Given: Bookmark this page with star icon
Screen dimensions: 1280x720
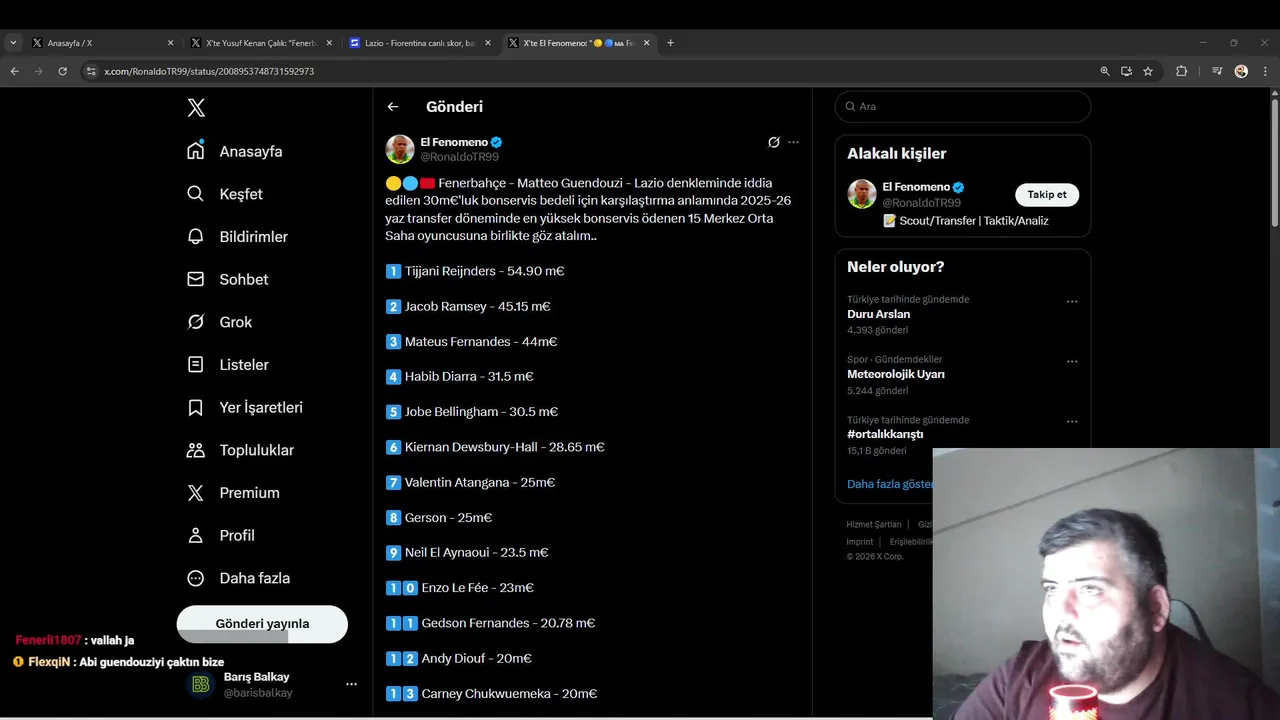Looking at the screenshot, I should [x=1148, y=71].
